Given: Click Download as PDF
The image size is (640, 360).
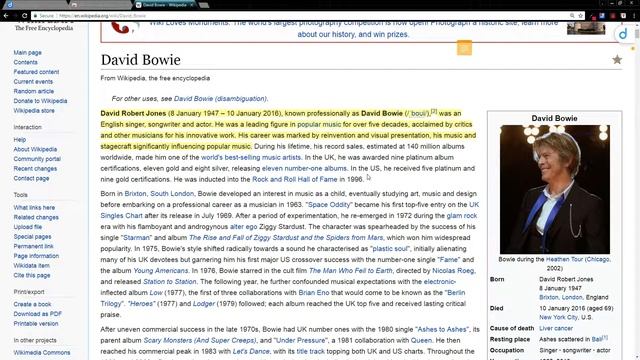Looking at the screenshot, I should click(38, 314).
